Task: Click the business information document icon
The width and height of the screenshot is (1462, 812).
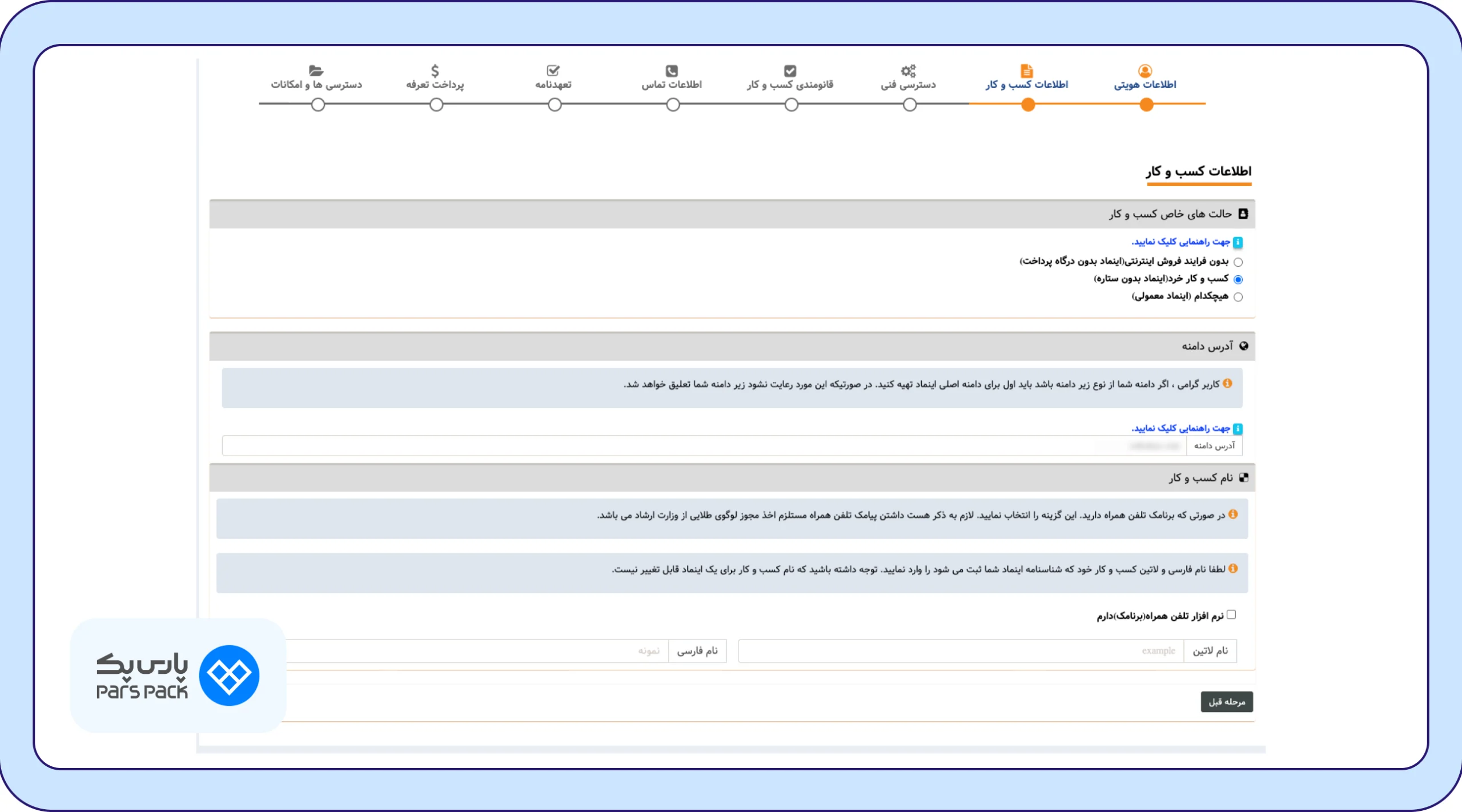Action: (1026, 71)
